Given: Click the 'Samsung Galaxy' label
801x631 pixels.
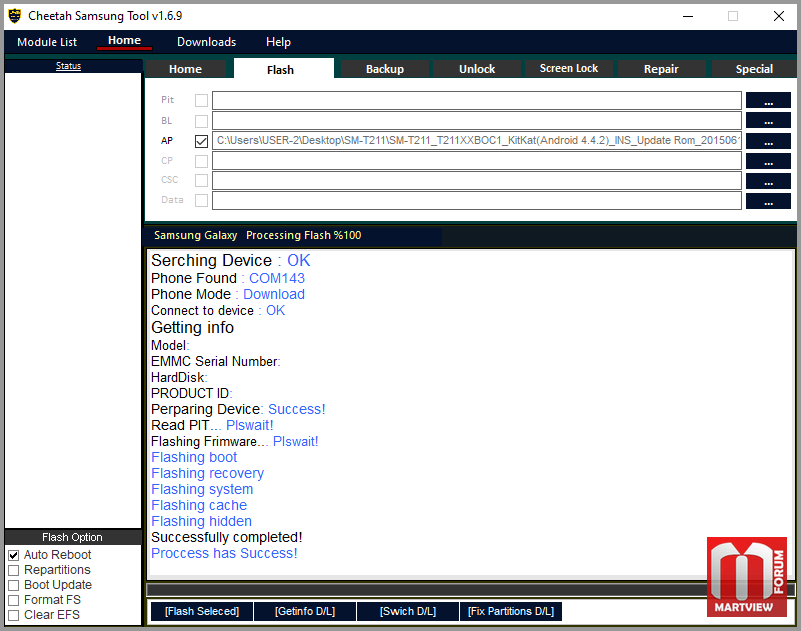Looking at the screenshot, I should point(196,236).
